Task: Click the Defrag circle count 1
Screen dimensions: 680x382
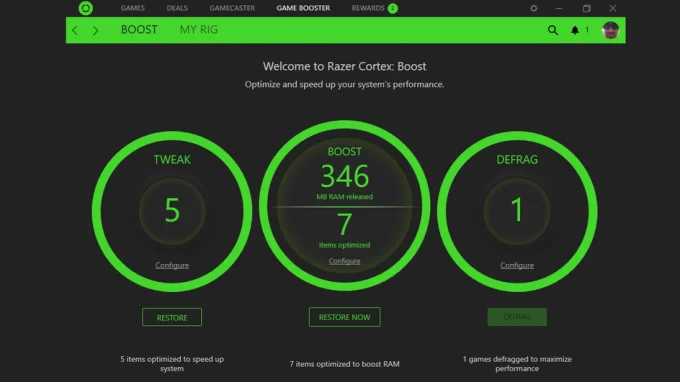Action: tap(517, 211)
